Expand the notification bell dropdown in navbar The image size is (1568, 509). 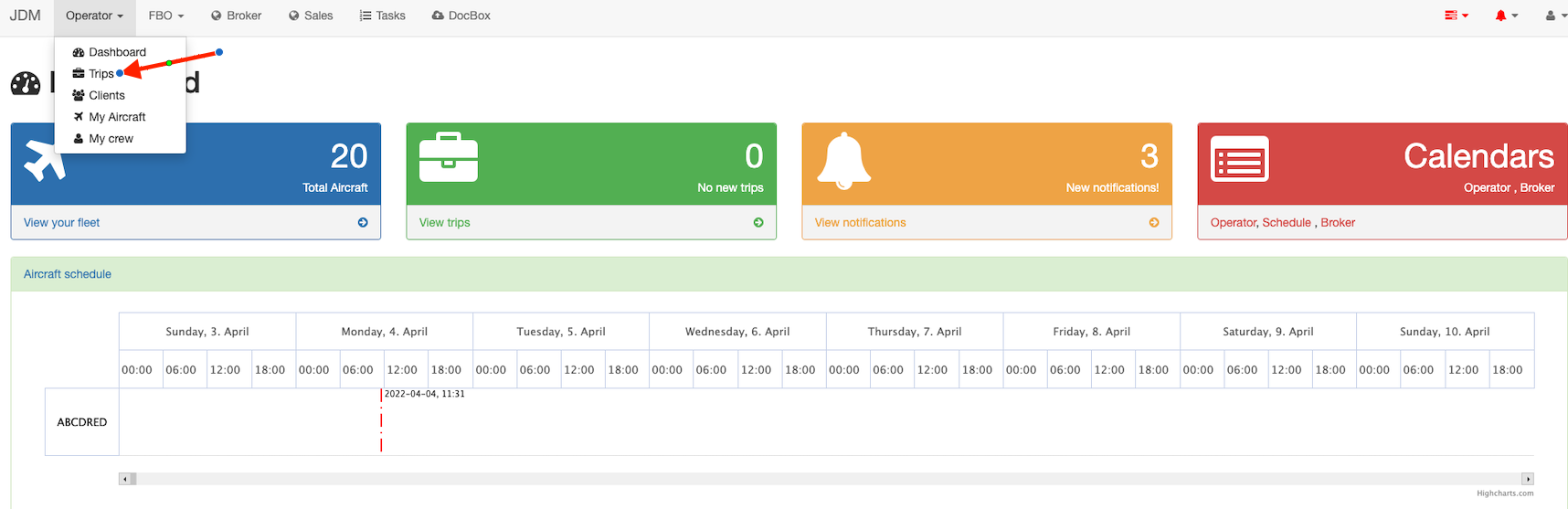[x=1506, y=16]
